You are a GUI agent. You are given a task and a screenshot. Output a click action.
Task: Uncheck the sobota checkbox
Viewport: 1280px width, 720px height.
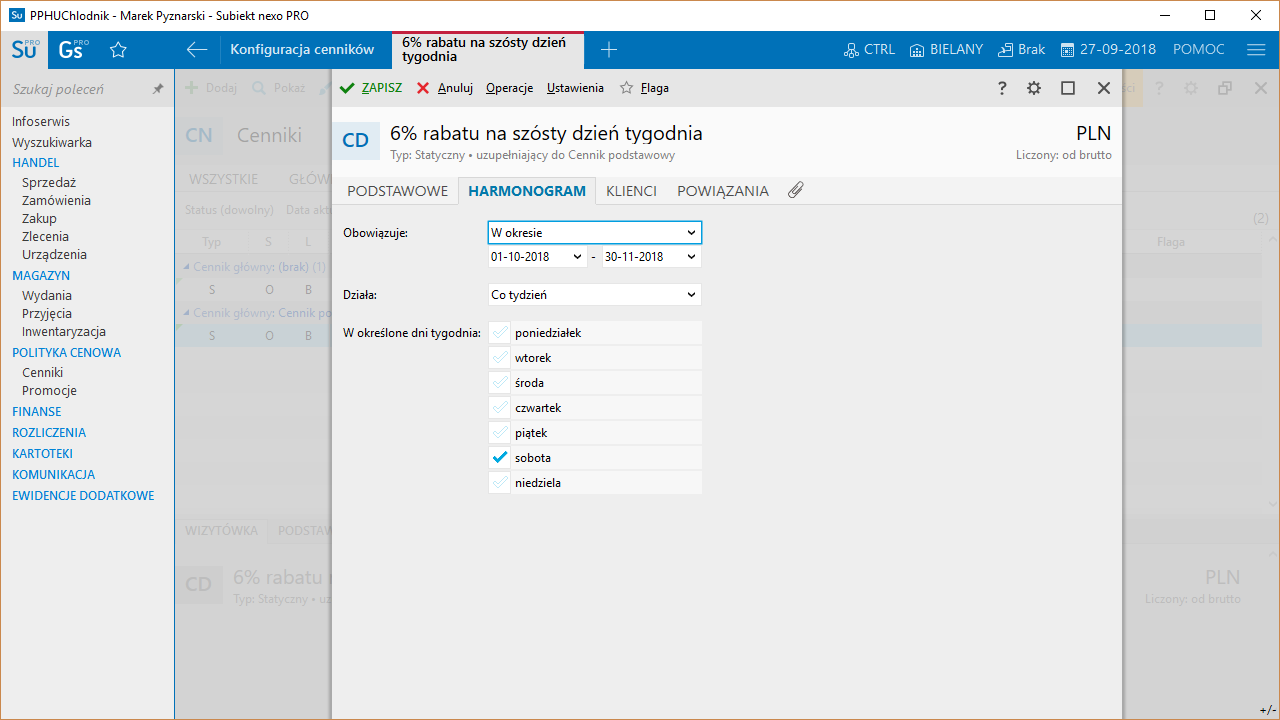[500, 458]
